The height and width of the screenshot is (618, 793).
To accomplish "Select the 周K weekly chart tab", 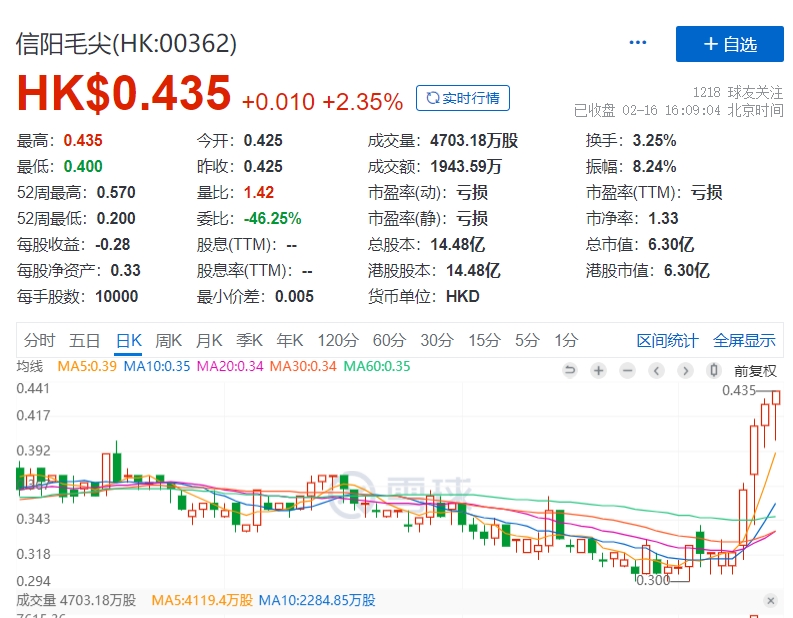I will tap(169, 340).
